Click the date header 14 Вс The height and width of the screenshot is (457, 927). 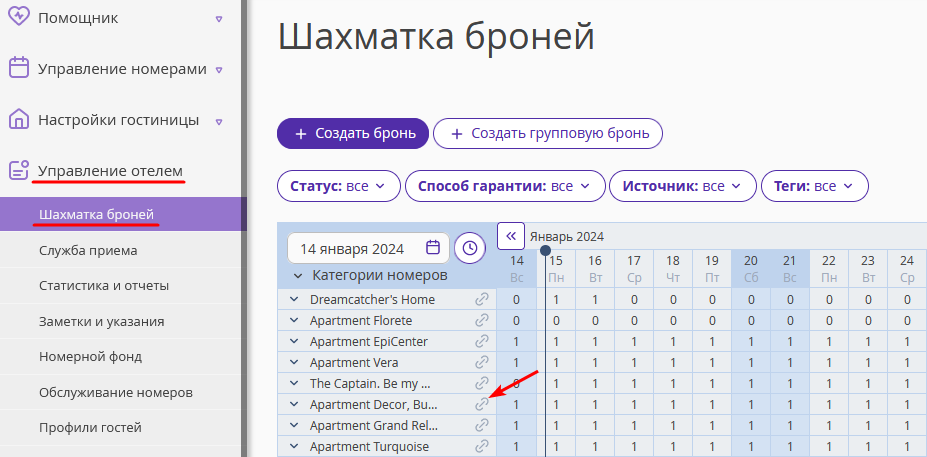pos(517,268)
